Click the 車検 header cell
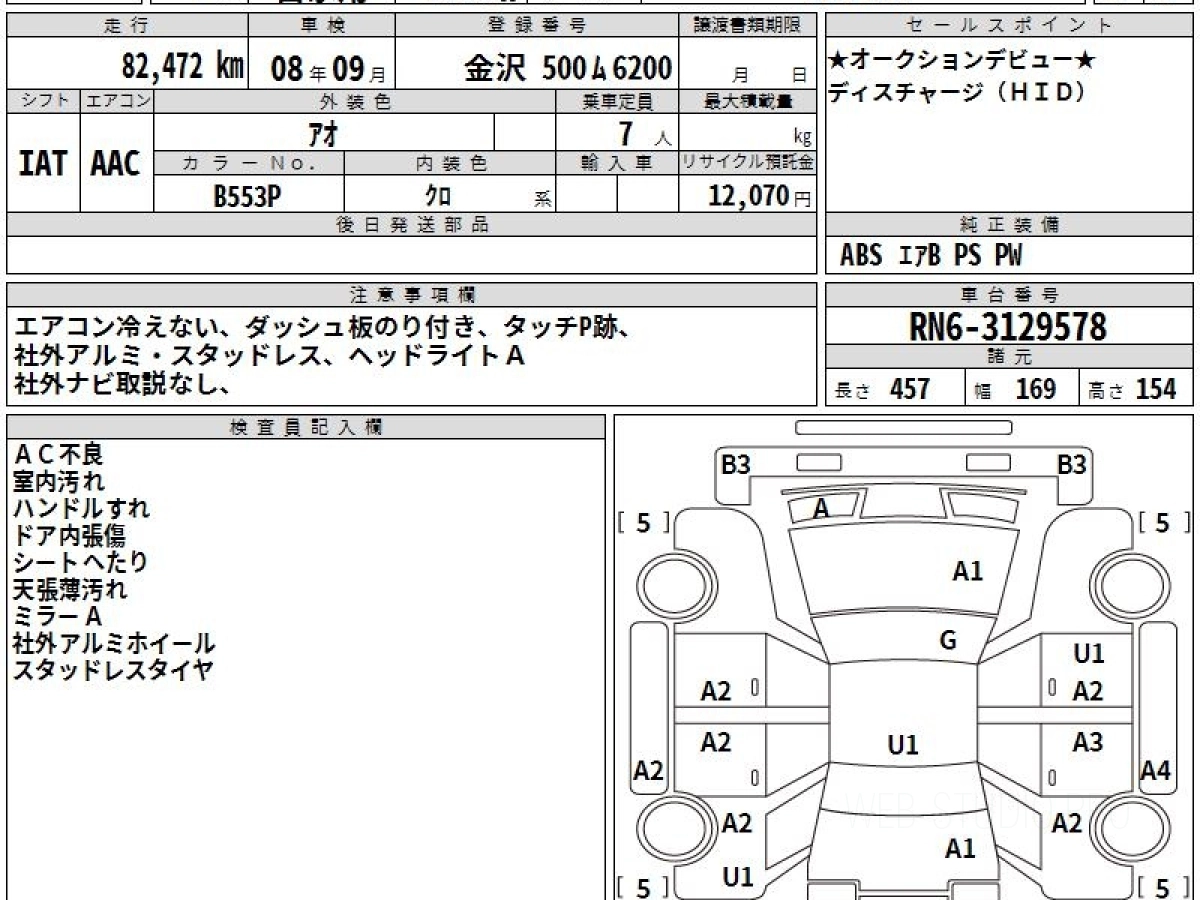 click(x=321, y=26)
